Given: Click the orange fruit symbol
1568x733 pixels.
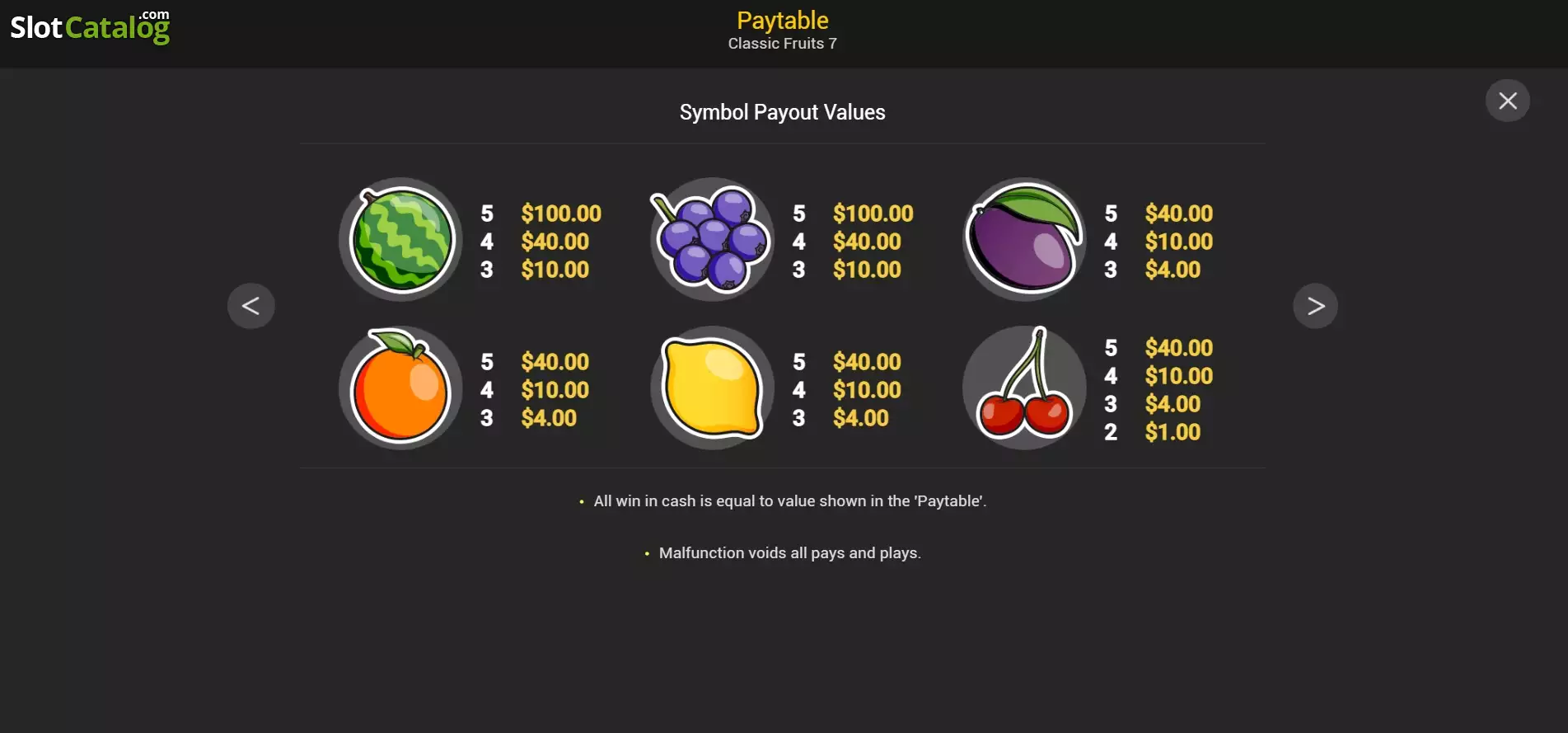Looking at the screenshot, I should pyautogui.click(x=400, y=388).
